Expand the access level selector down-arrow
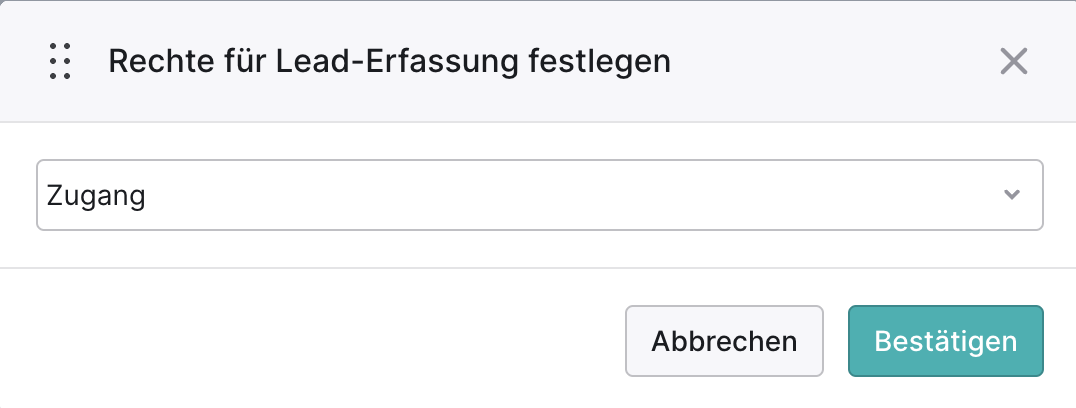 (x=1011, y=195)
